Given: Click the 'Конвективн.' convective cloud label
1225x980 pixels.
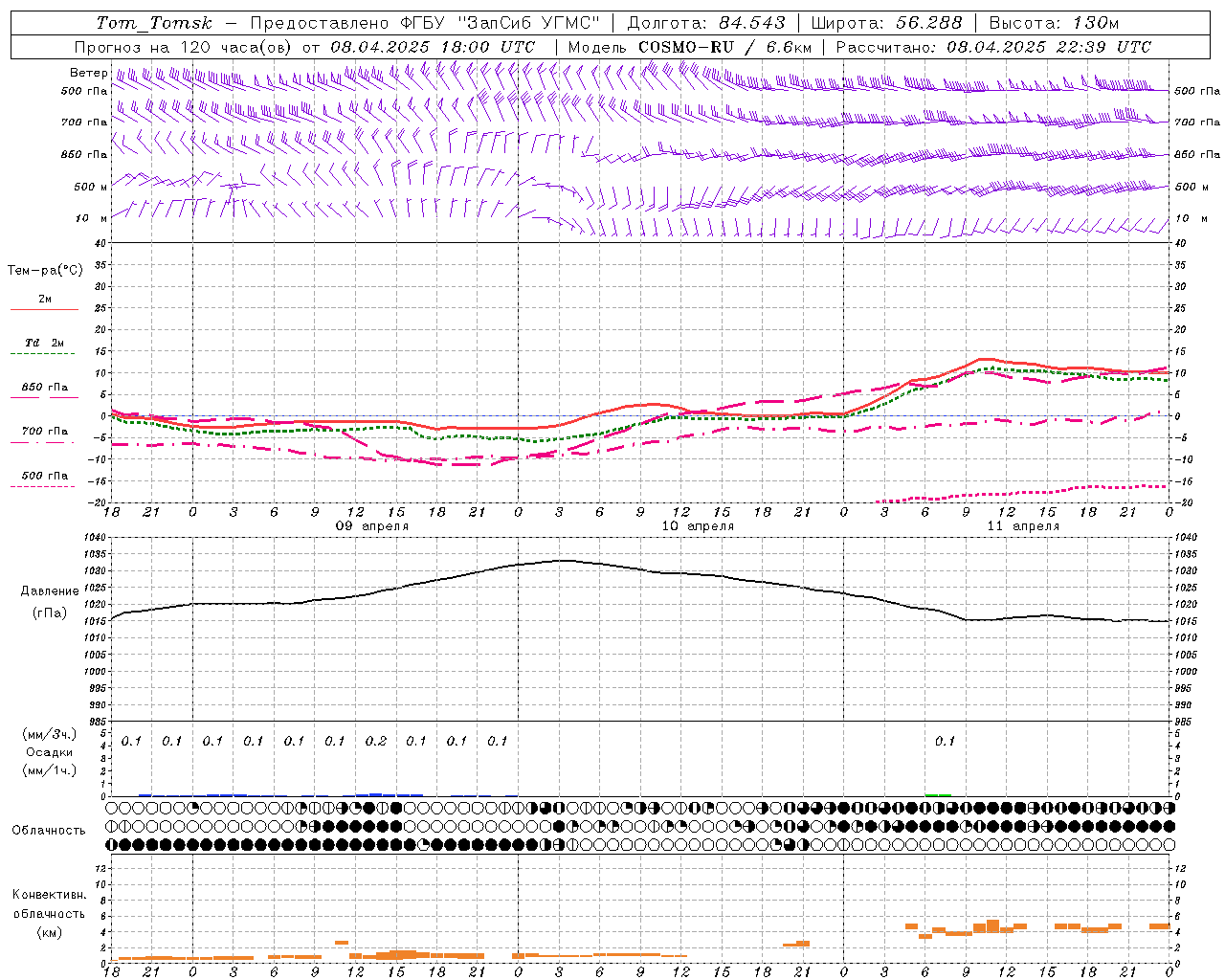Looking at the screenshot, I should pos(50,895).
